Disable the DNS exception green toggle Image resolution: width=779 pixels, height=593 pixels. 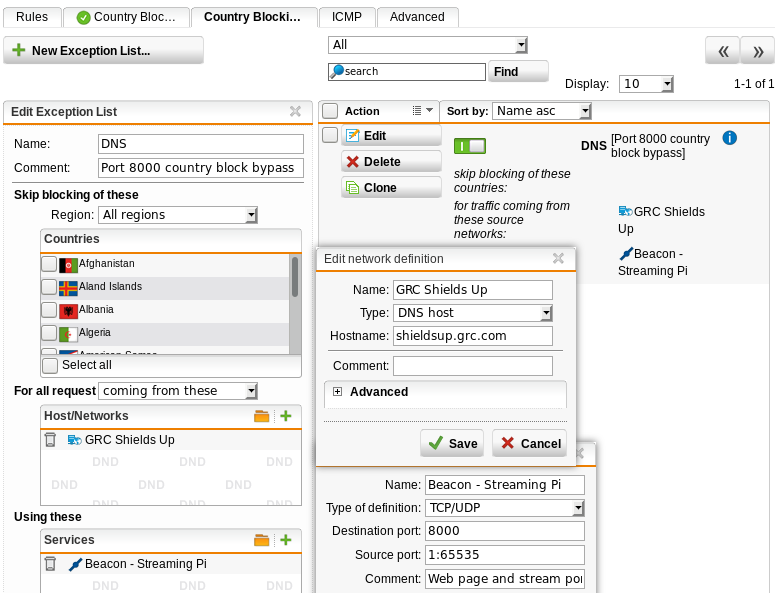coord(469,146)
